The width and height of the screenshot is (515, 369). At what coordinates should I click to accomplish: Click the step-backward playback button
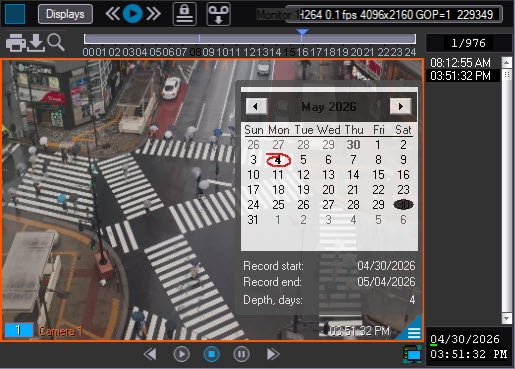pos(150,354)
